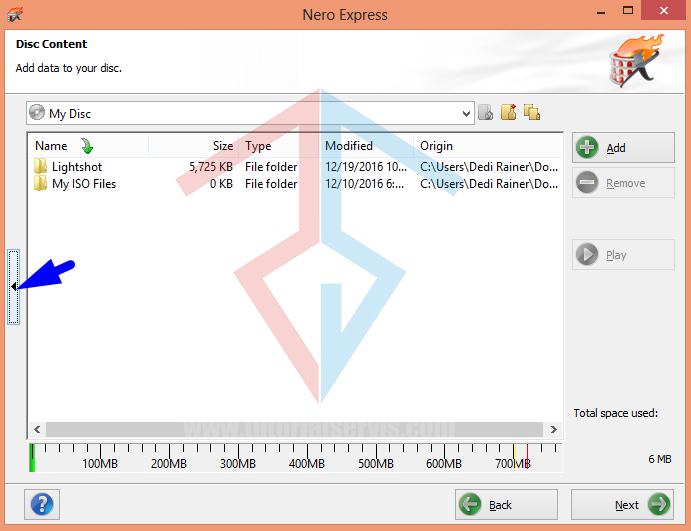Maximize the Nero Express window
The width and height of the screenshot is (691, 531).
628,11
